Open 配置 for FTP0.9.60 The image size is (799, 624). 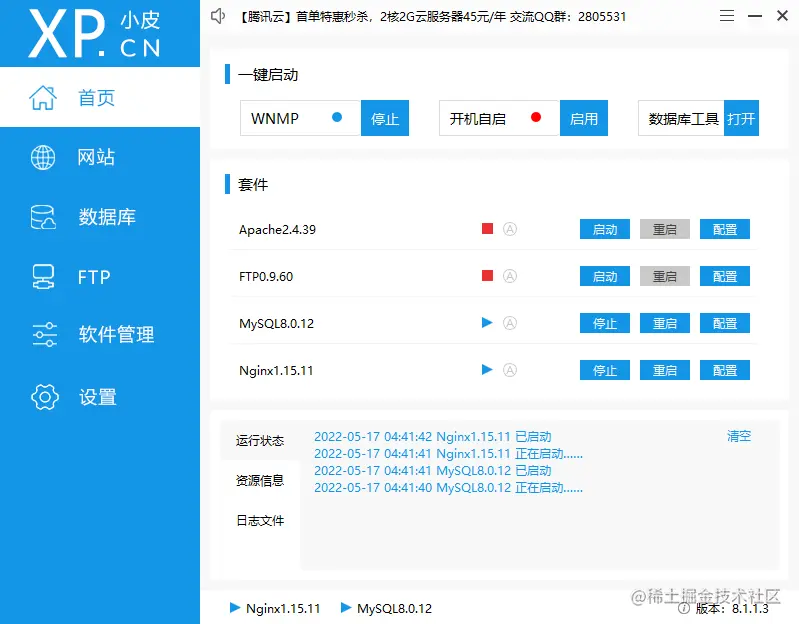[x=725, y=276]
